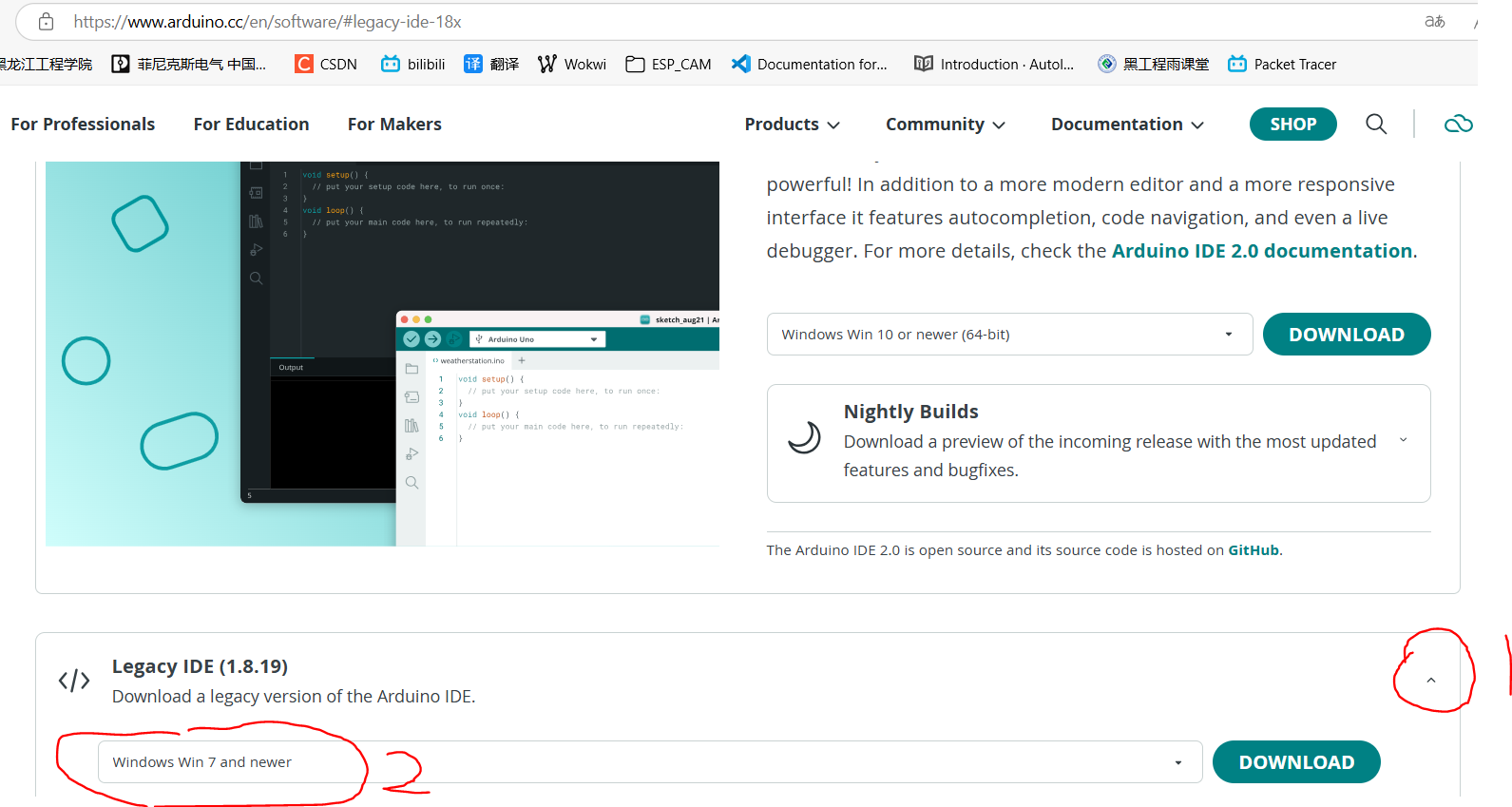Screen dimensions: 1512x807
Task: Download Arduino IDE 2.0 with DOWNLOAD button
Action: [x=1347, y=335]
